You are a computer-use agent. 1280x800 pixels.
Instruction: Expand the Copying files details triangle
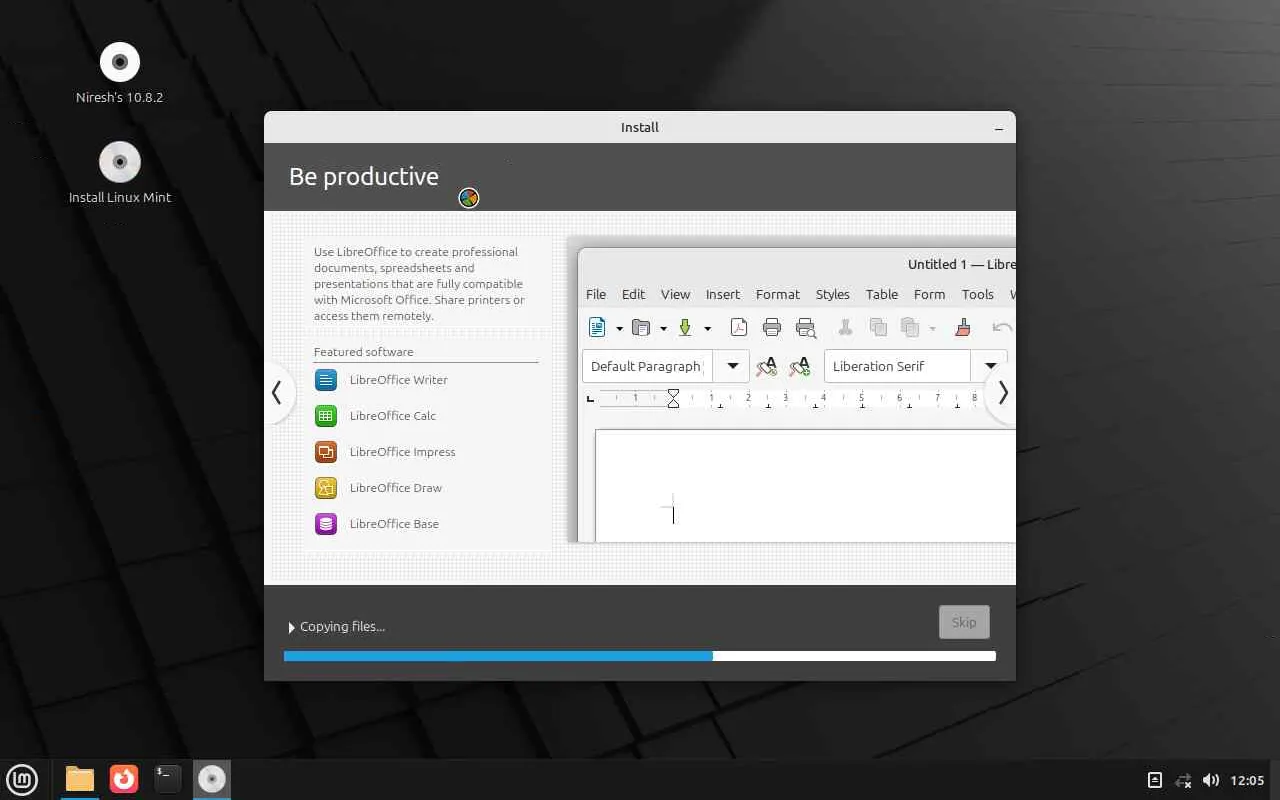click(291, 627)
